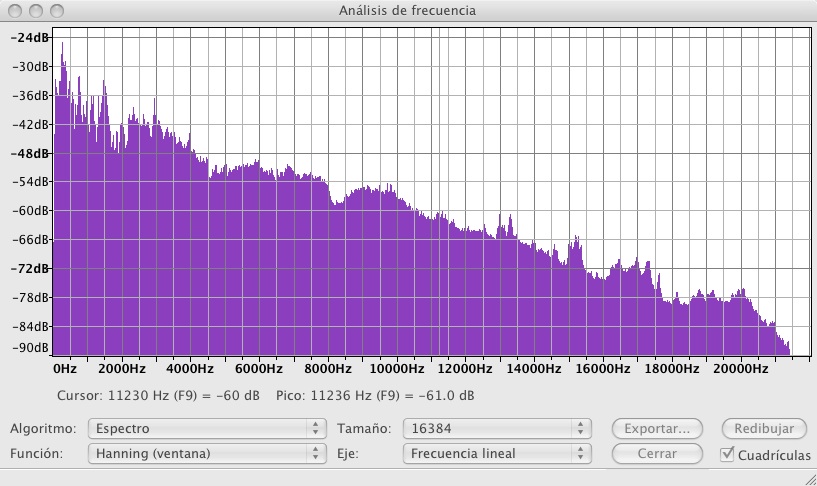This screenshot has height=486, width=817.
Task: Click the 12000Hz axis label
Action: click(x=465, y=369)
